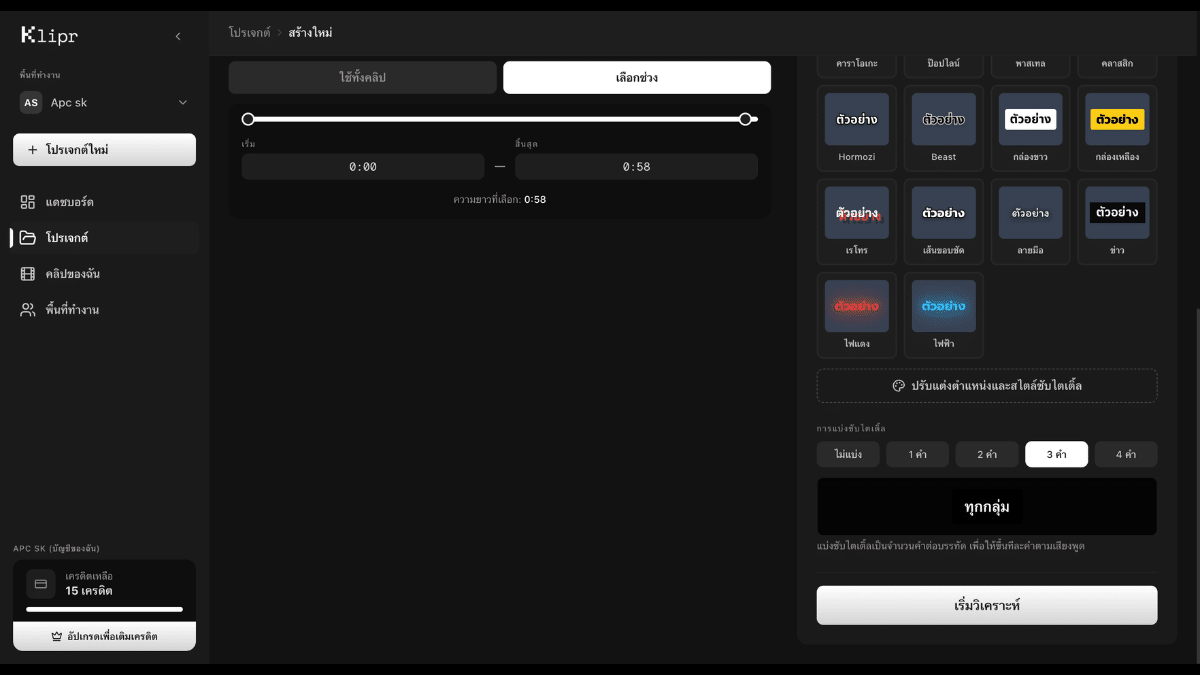Click the end handle of range slider
The width and height of the screenshot is (1200, 675).
[x=745, y=119]
